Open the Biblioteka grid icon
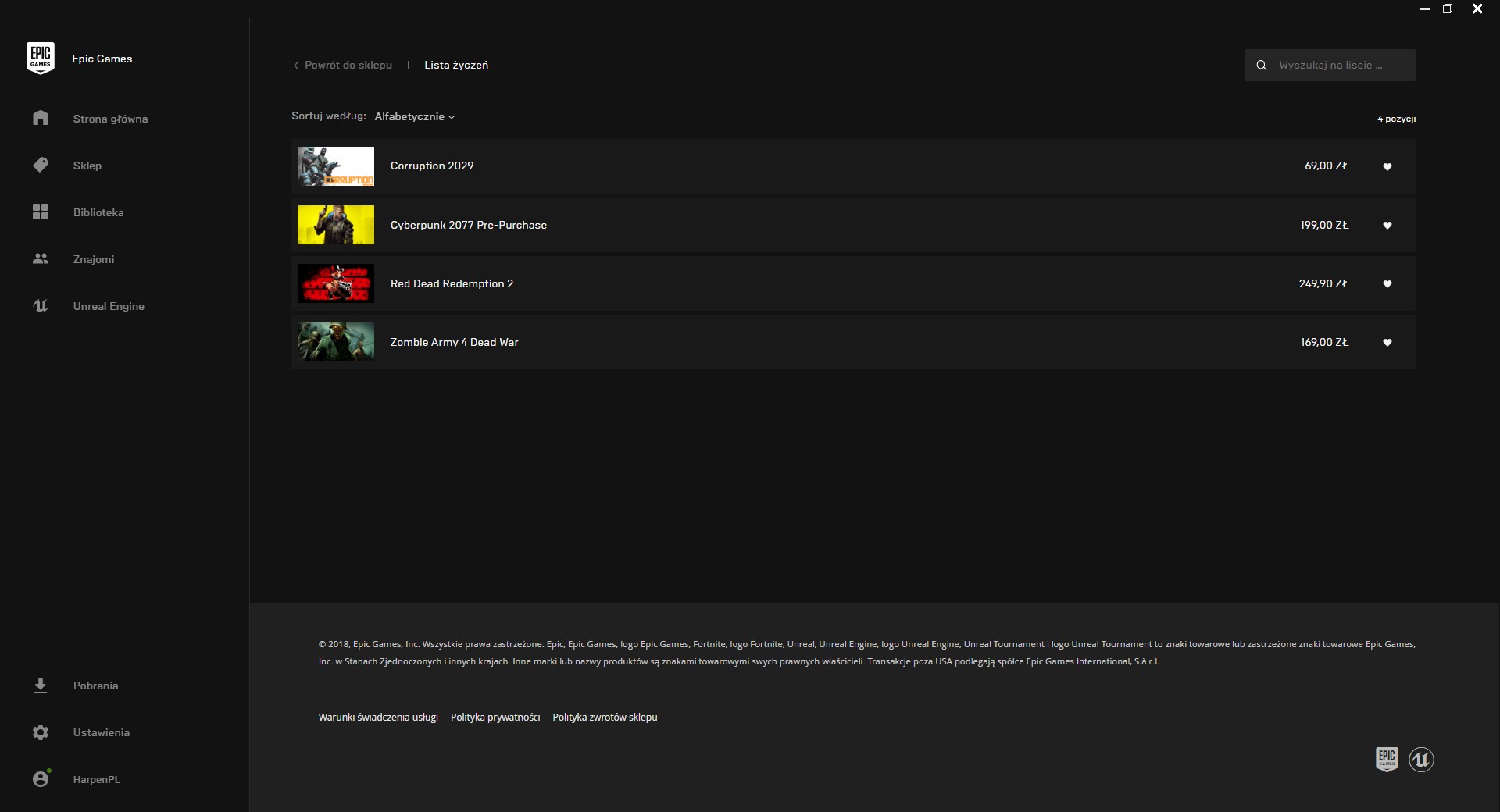 point(41,212)
